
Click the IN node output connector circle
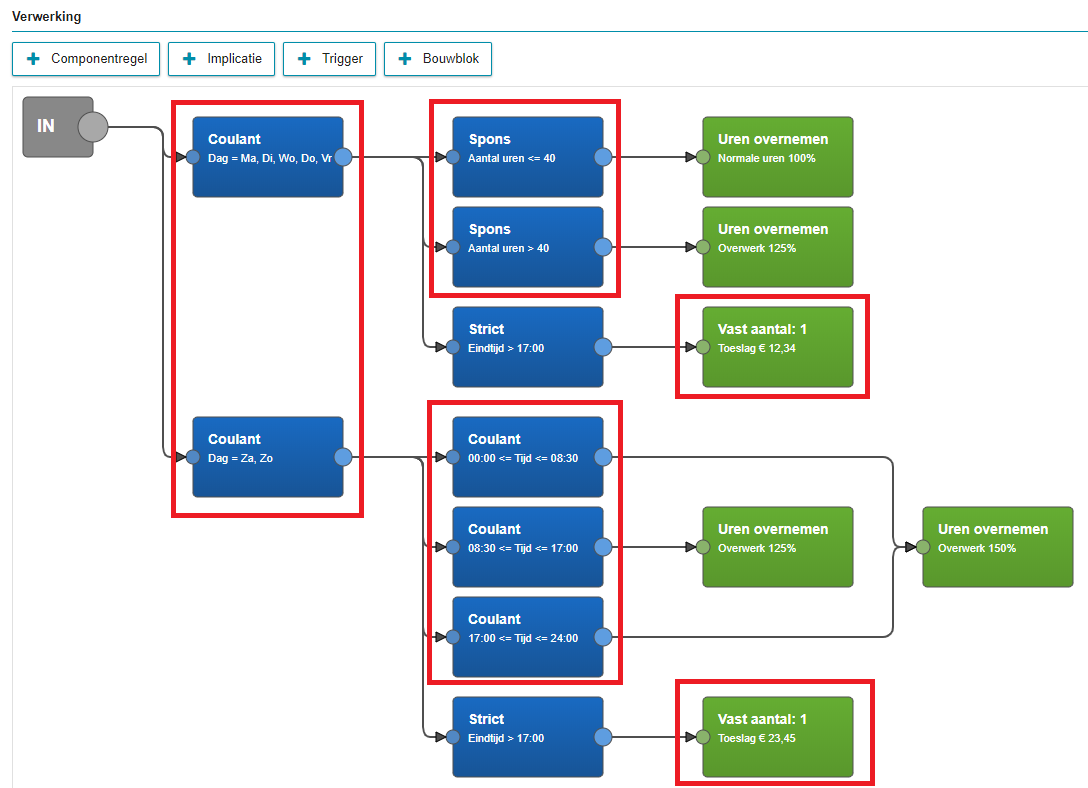point(92,127)
